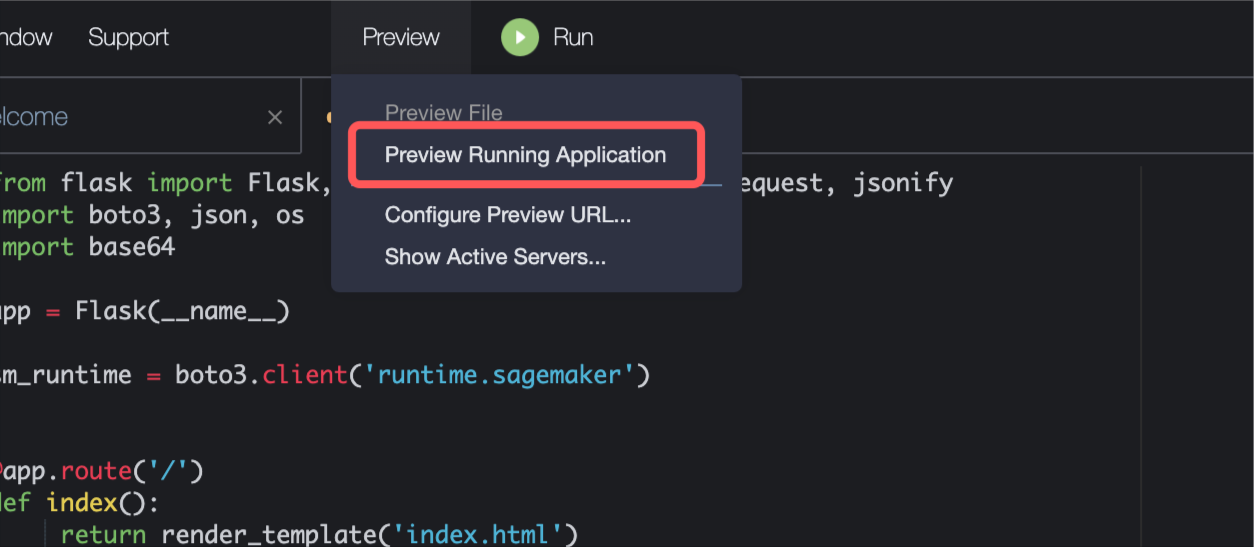Click the boto3, json, os import line
Screen dimensions: 1254x547
point(152,215)
